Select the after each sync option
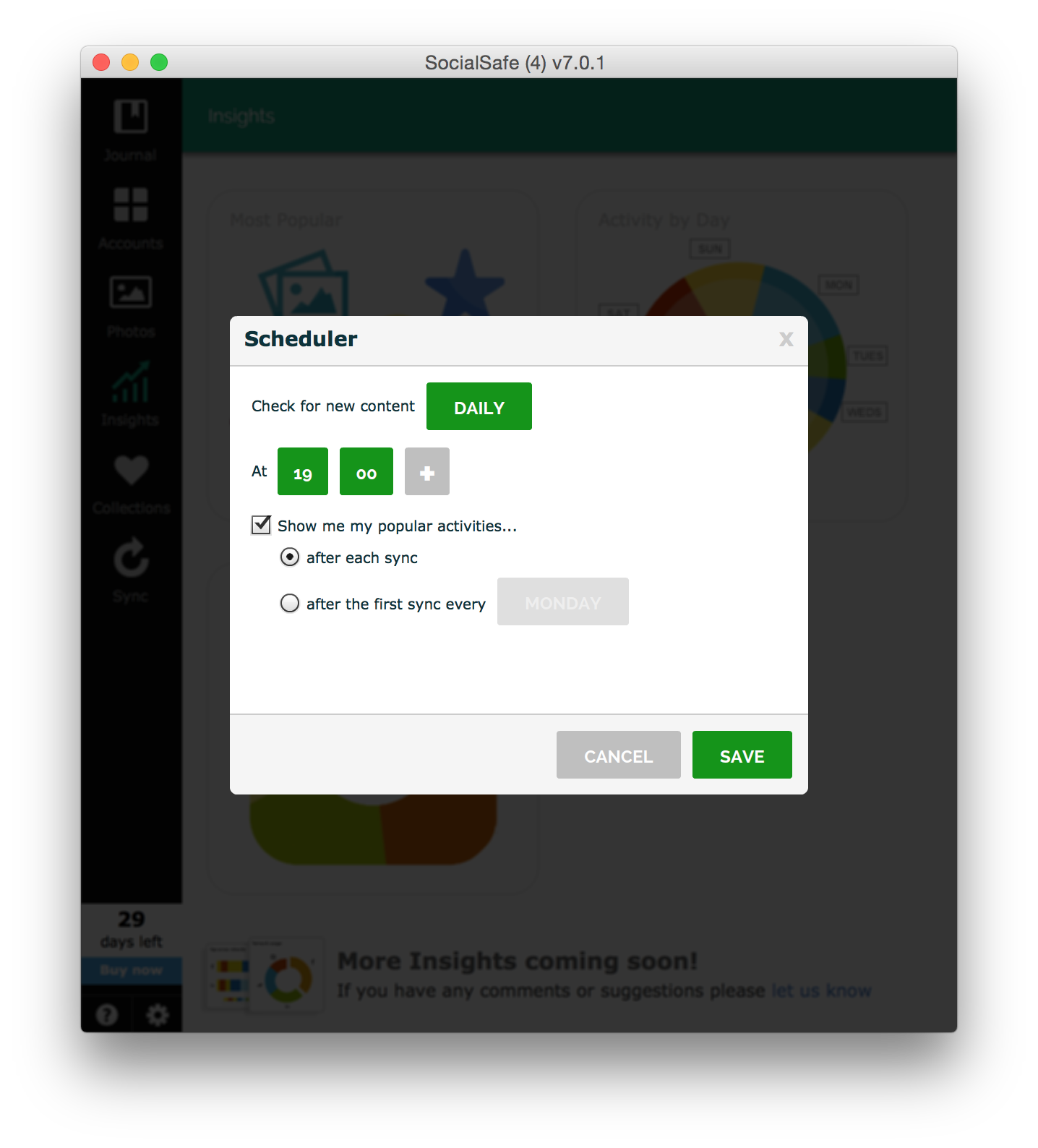Screen dimensions: 1038x1148 (x=290, y=557)
